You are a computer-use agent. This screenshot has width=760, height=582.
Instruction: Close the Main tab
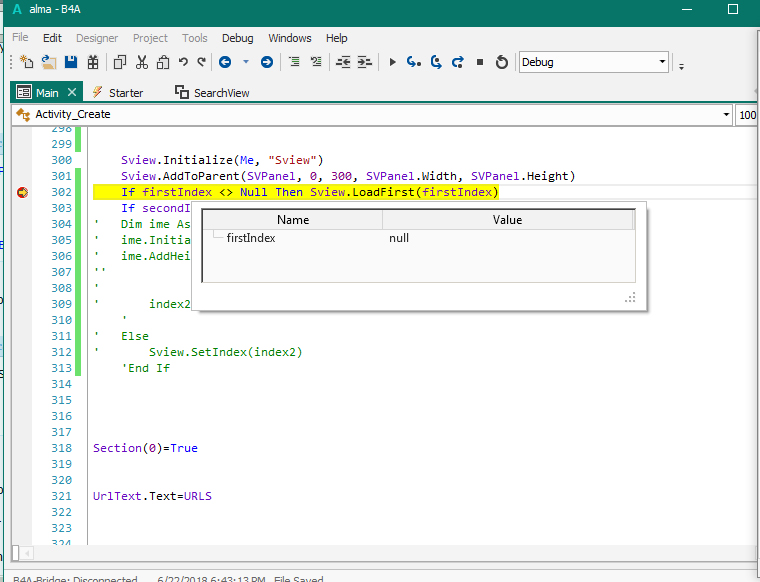click(71, 92)
